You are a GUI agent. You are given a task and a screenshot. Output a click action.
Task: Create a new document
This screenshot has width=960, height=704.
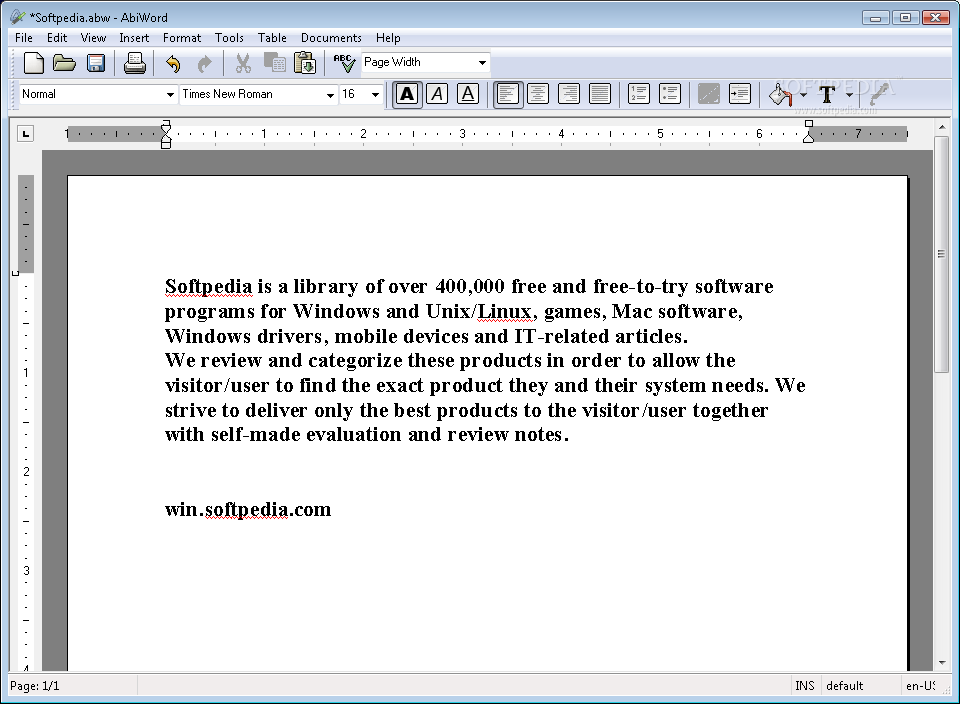[33, 63]
